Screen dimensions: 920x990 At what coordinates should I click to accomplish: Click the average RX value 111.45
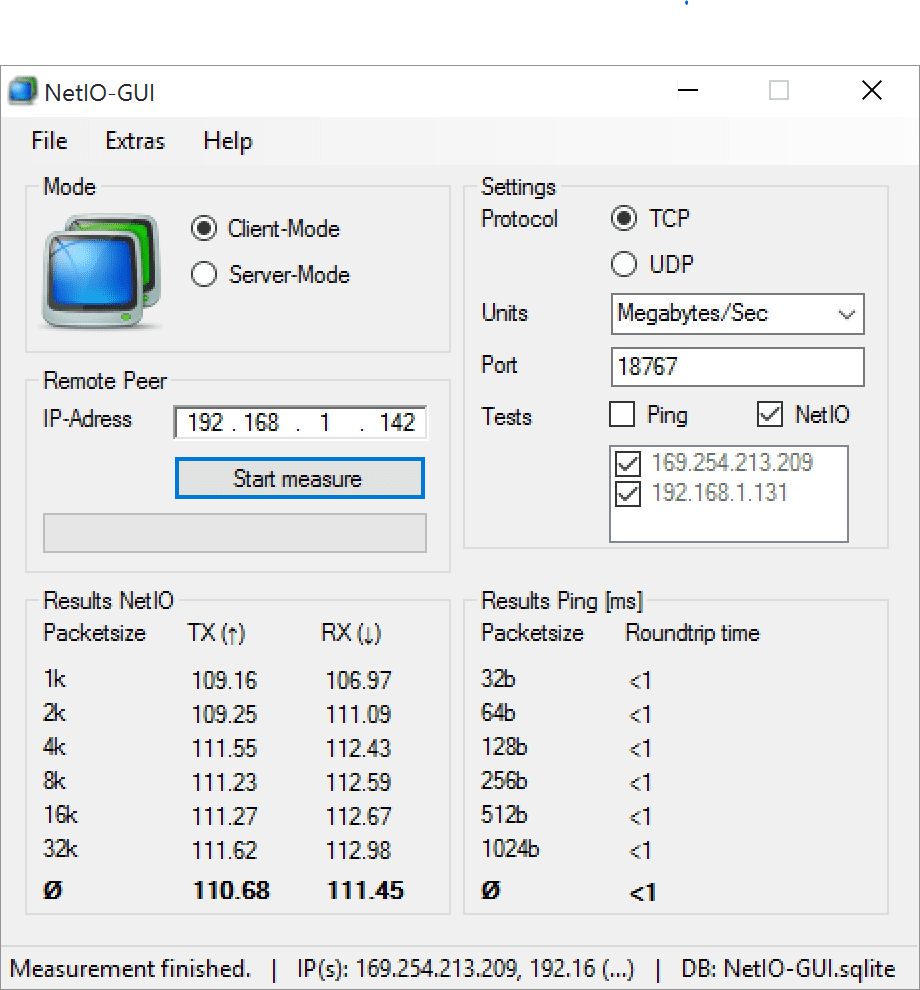[365, 891]
